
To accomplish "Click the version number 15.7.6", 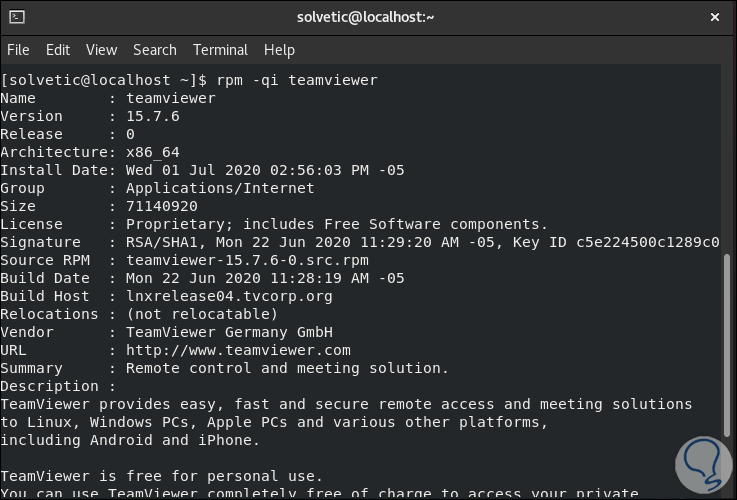I will coord(152,116).
